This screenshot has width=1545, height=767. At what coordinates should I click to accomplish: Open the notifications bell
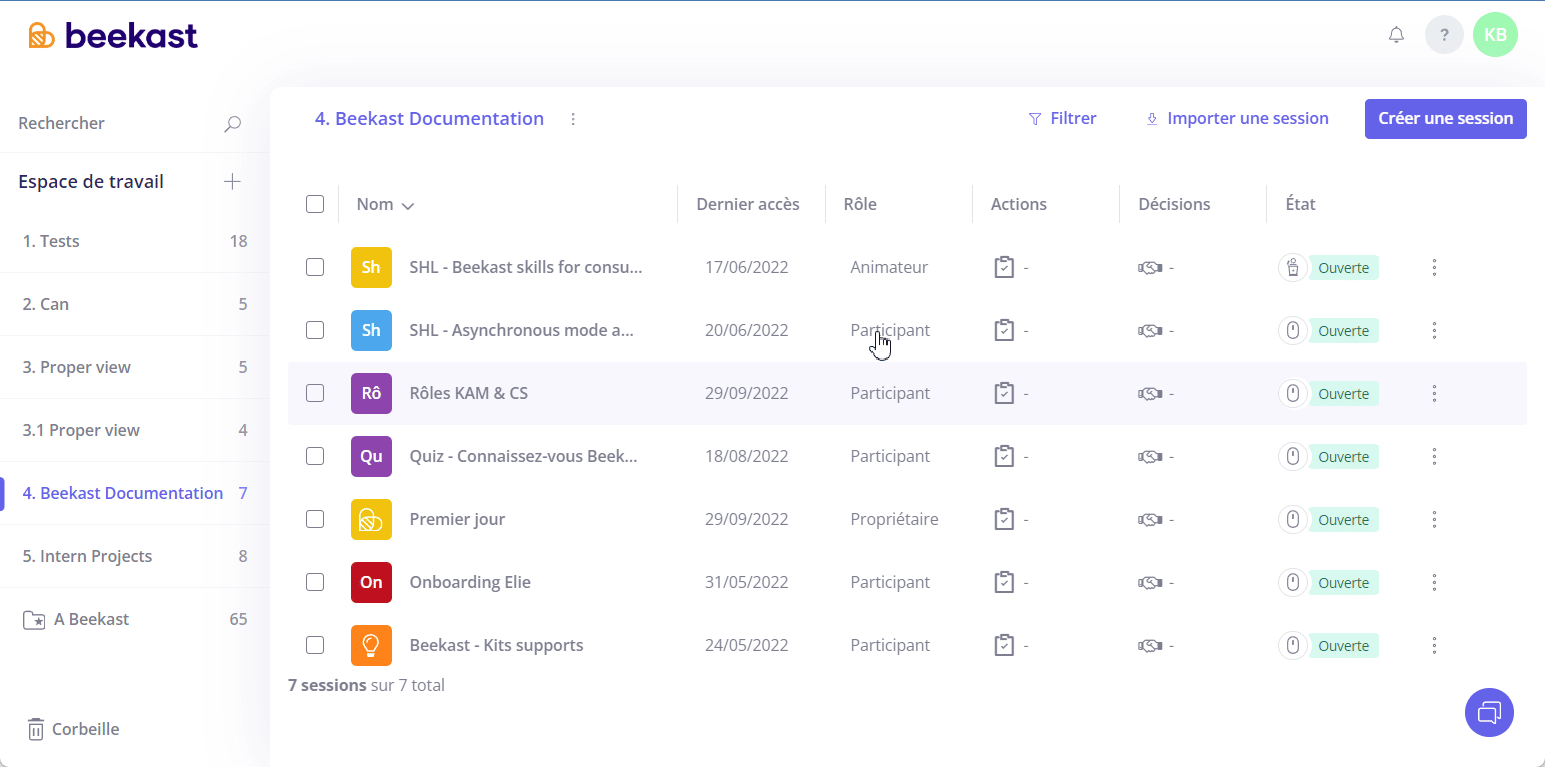pos(1396,35)
